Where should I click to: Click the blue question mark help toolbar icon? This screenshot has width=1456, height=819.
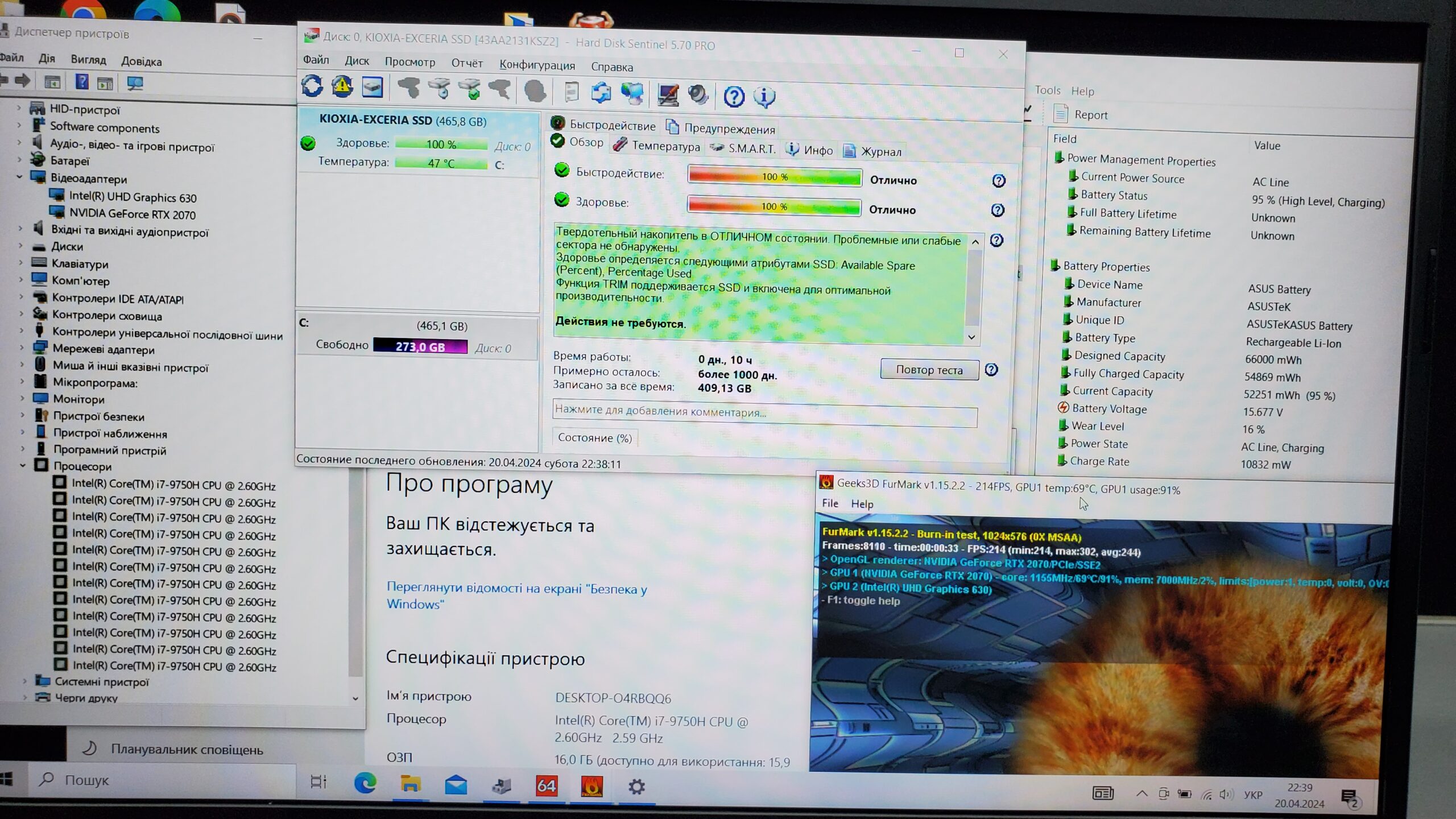point(734,97)
